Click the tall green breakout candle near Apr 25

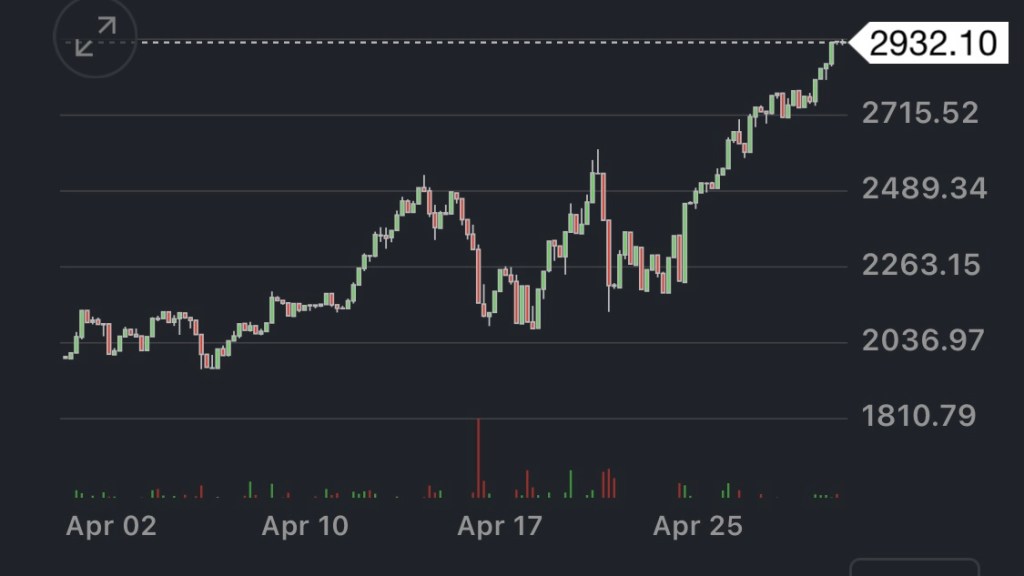coord(685,243)
